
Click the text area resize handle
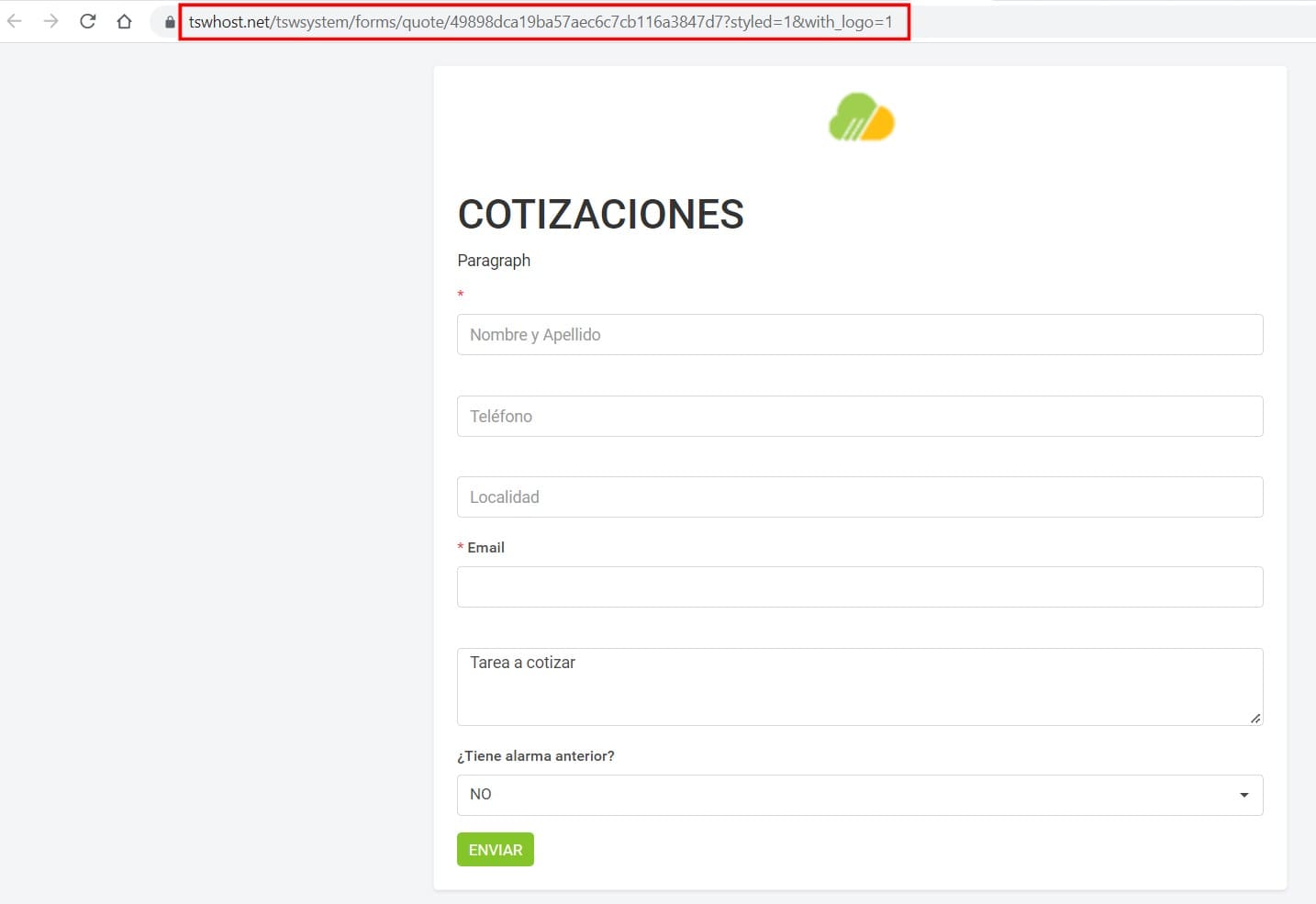pyautogui.click(x=1255, y=718)
